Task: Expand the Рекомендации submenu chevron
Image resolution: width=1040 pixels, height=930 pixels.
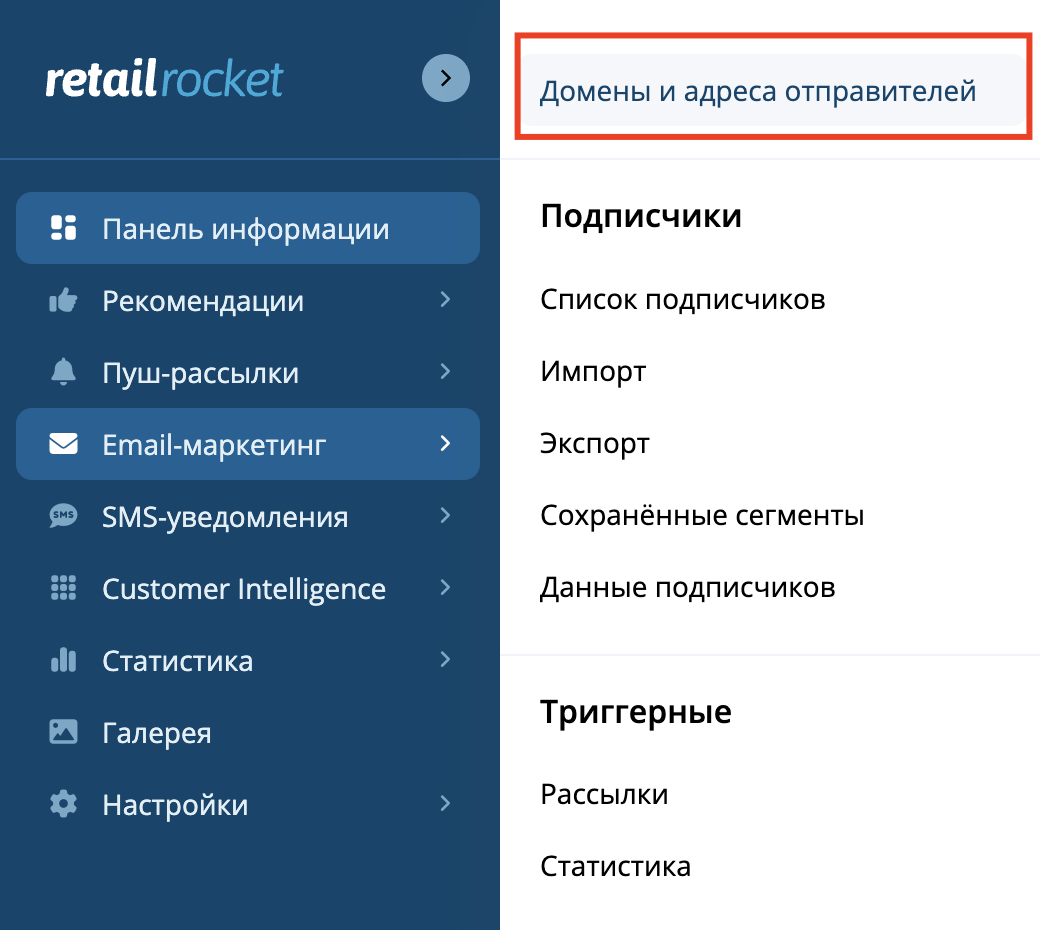Action: pyautogui.click(x=445, y=300)
